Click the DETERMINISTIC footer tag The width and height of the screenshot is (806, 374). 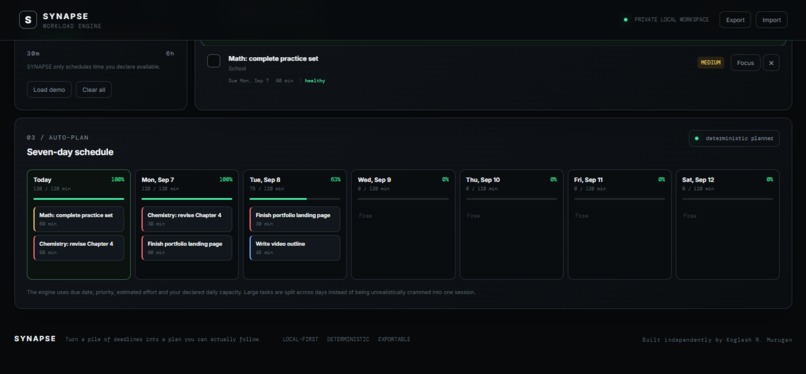pos(348,339)
